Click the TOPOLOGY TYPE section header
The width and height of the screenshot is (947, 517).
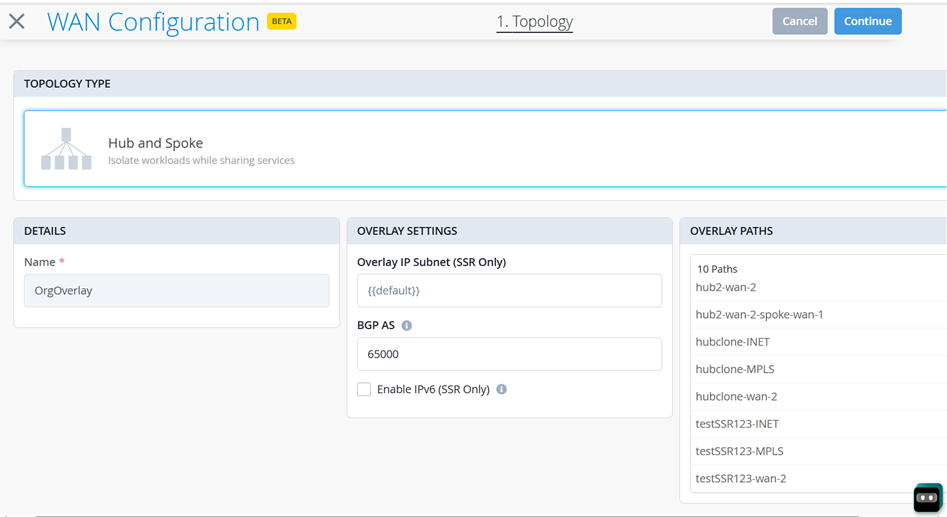480,83
